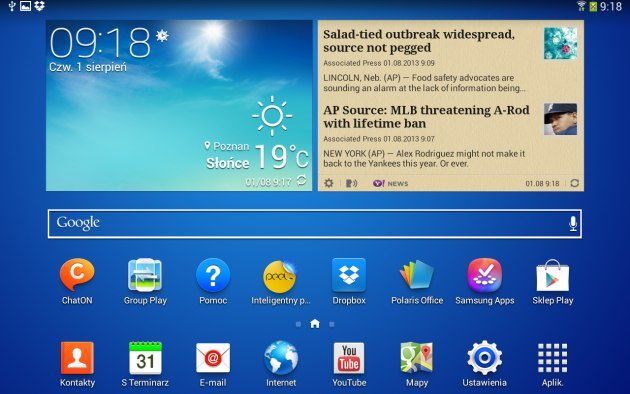Switch to the left home page dot
The width and height of the screenshot is (630, 394).
tap(298, 324)
